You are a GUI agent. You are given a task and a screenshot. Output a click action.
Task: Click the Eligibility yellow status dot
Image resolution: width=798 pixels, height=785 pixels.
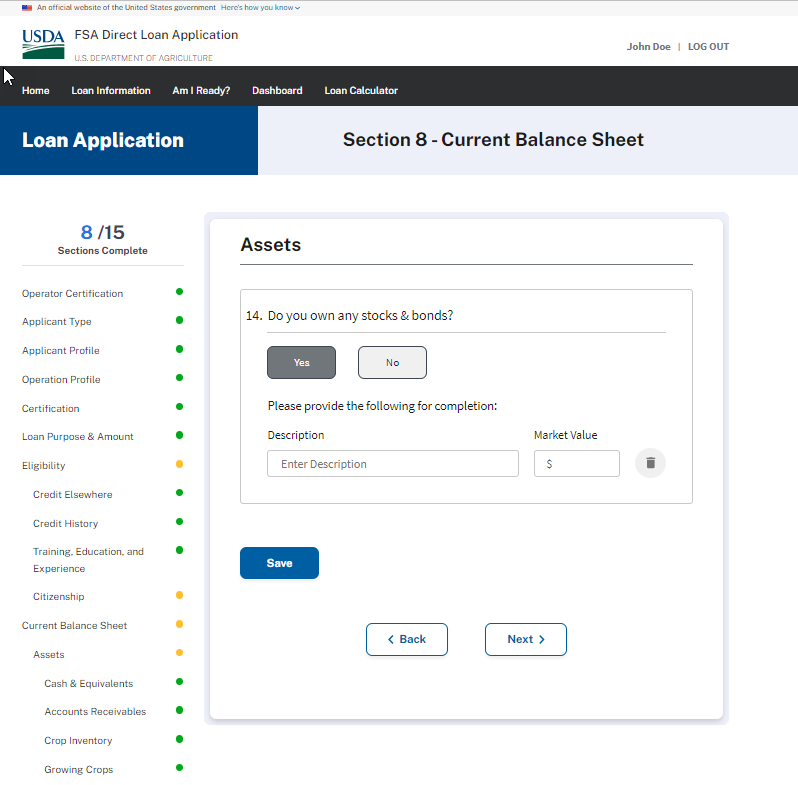point(179,464)
